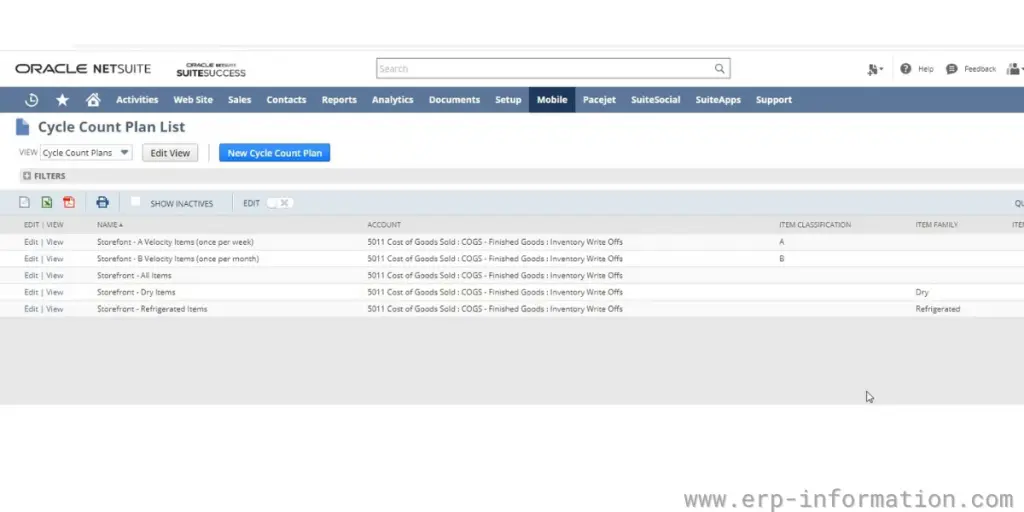Export list as CSV file icon

click(25, 203)
